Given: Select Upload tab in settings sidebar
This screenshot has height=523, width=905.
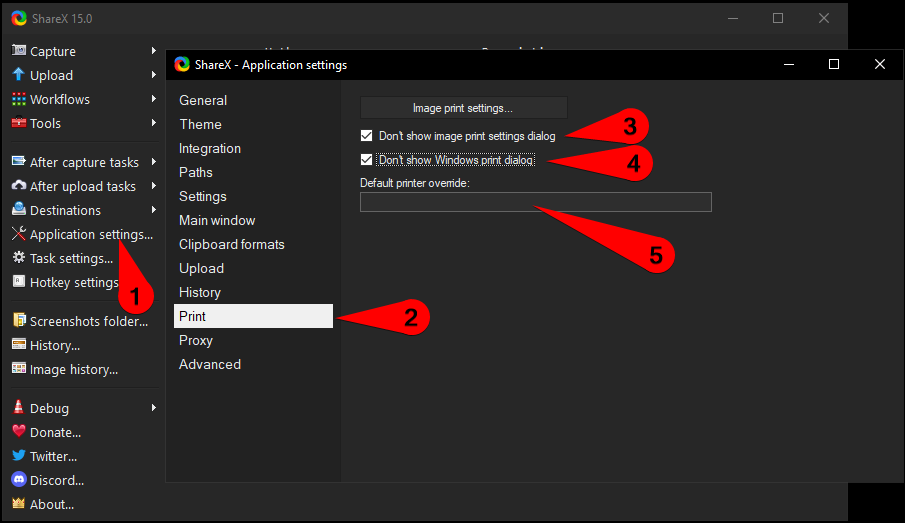Looking at the screenshot, I should [x=253, y=268].
